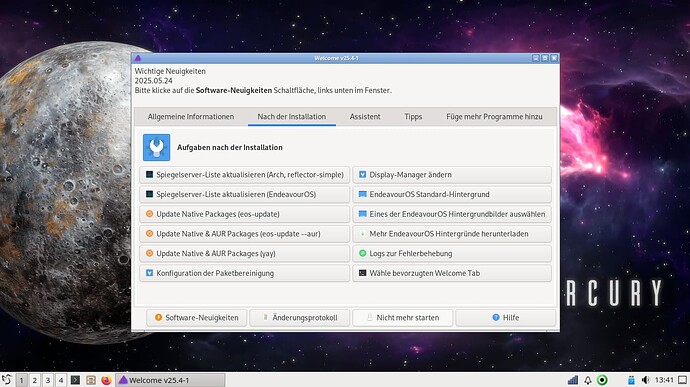Switch to workspace 4
Image resolution: width=690 pixels, height=387 pixels.
click(x=61, y=380)
